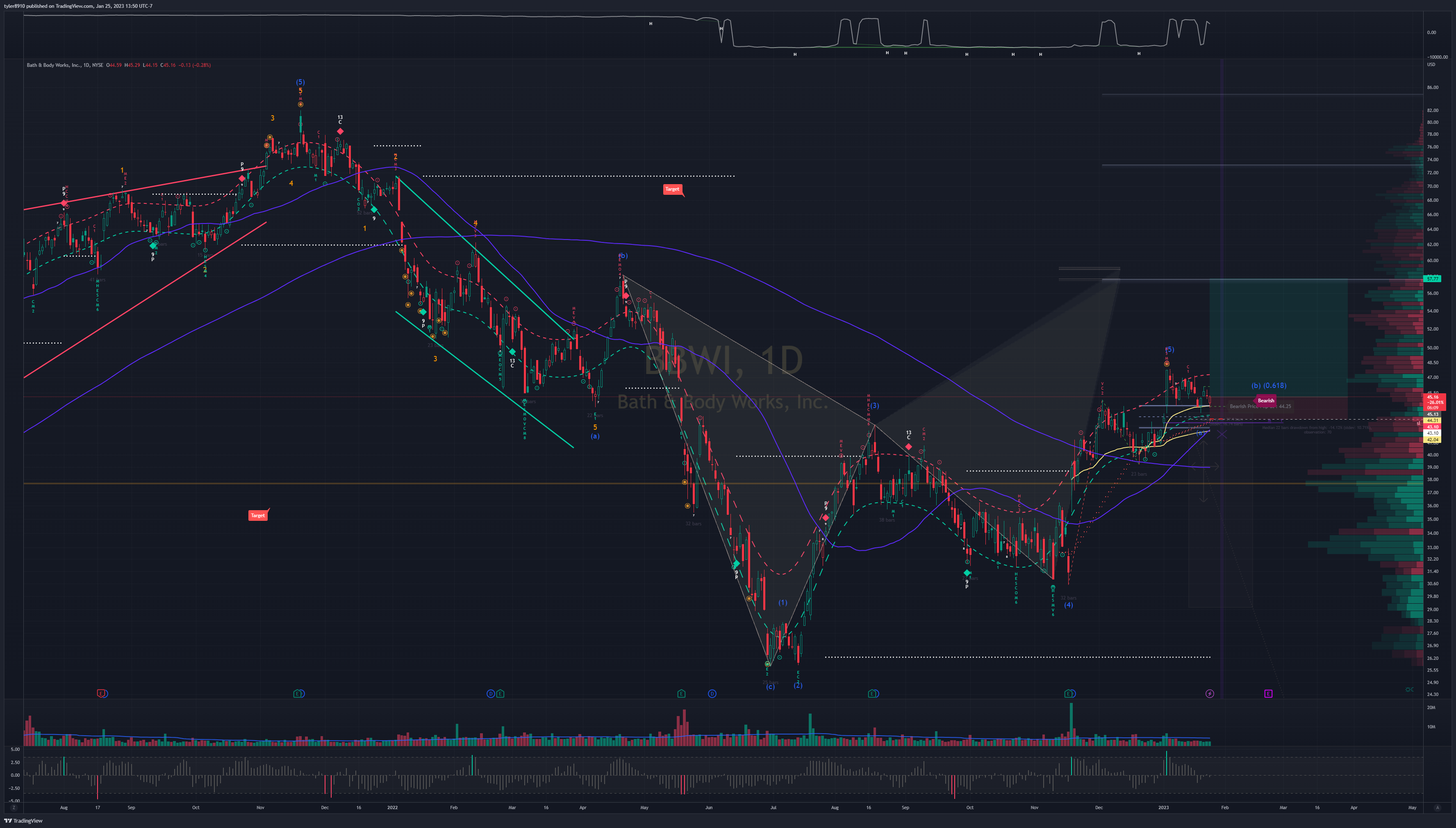
Task: Click the (b) (0.618) projection label
Action: [x=1268, y=385]
